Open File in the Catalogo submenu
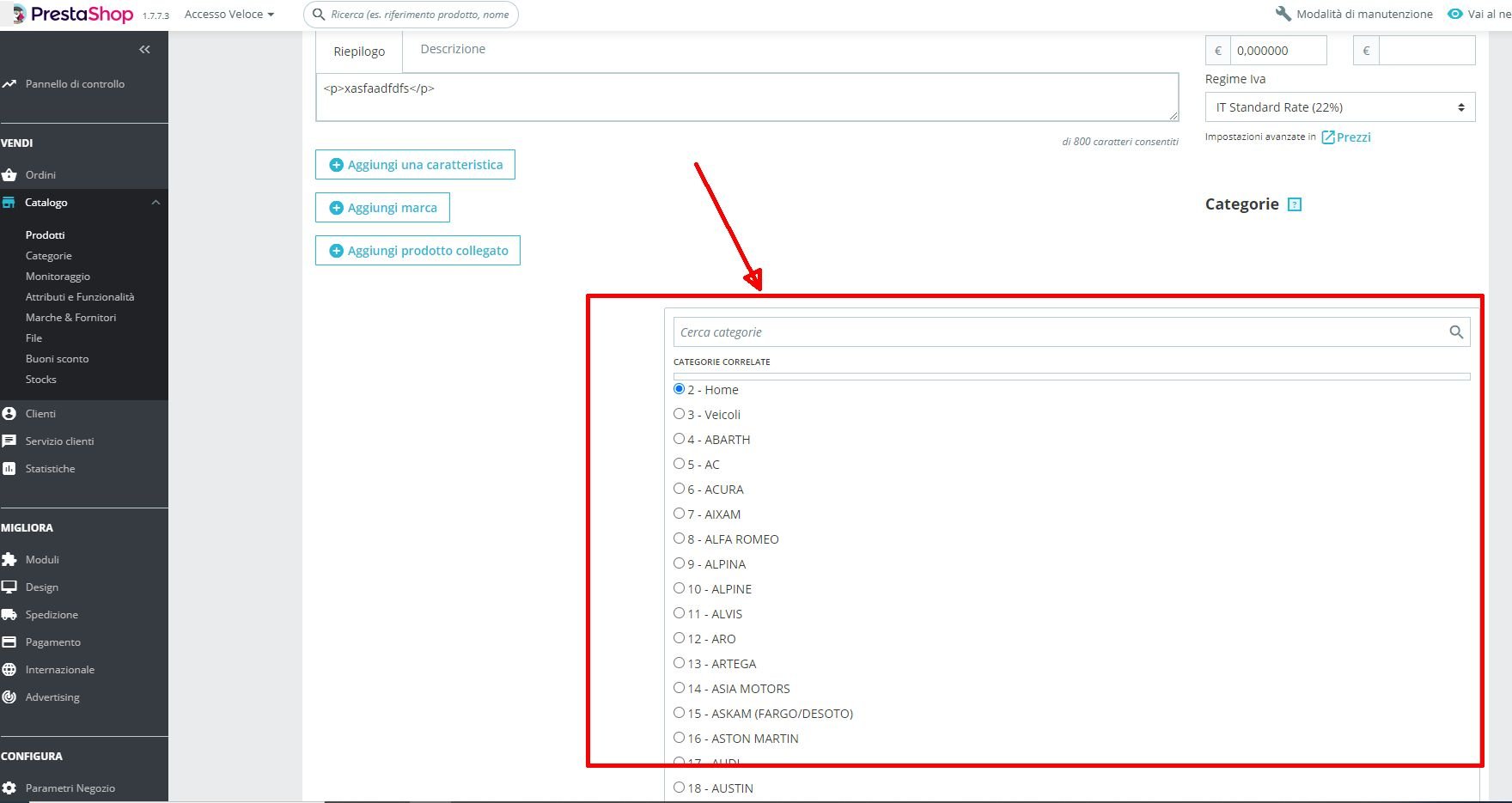The height and width of the screenshot is (803, 1512). pos(34,338)
